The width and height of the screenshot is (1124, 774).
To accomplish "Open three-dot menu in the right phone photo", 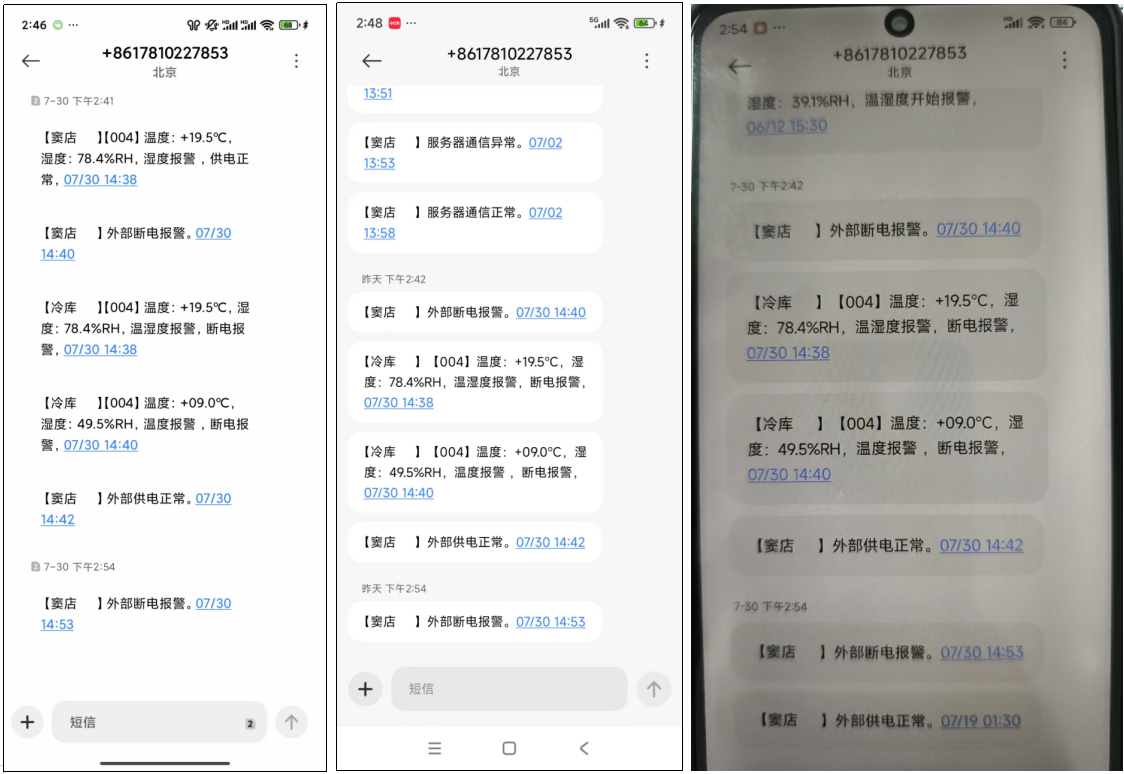I will 1064,60.
